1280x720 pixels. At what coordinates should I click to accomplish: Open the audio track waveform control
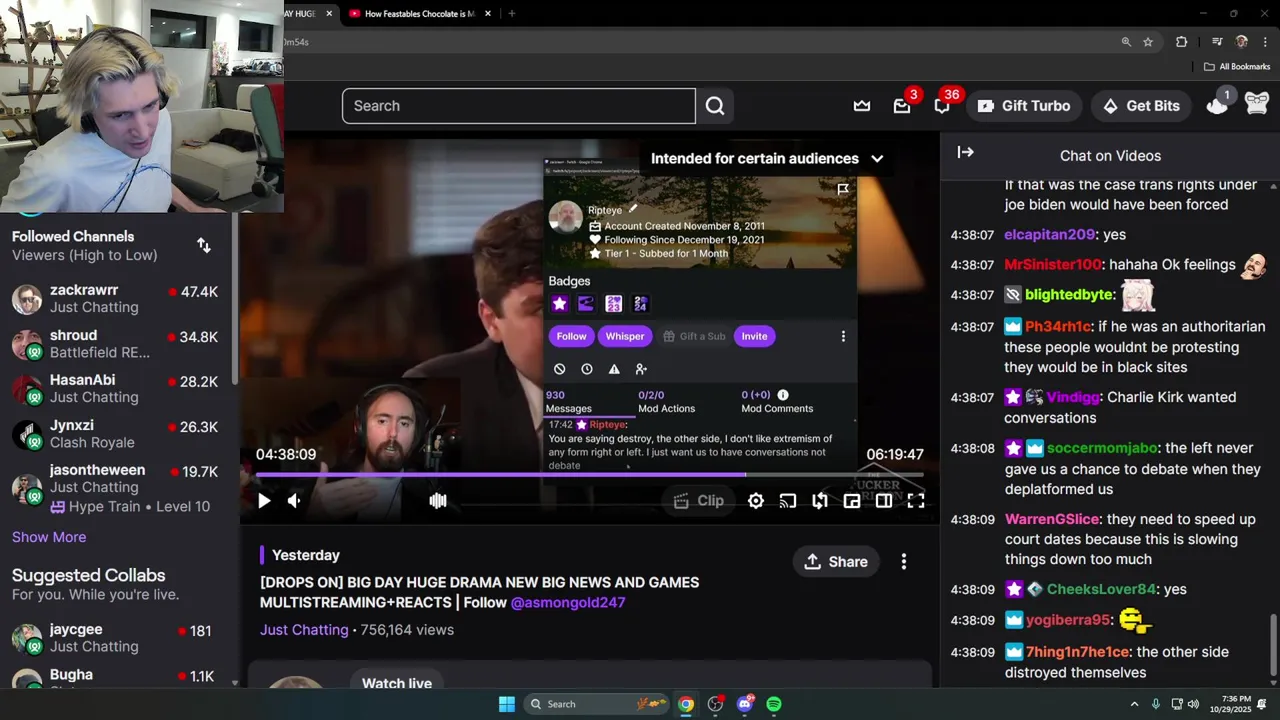[x=438, y=501]
